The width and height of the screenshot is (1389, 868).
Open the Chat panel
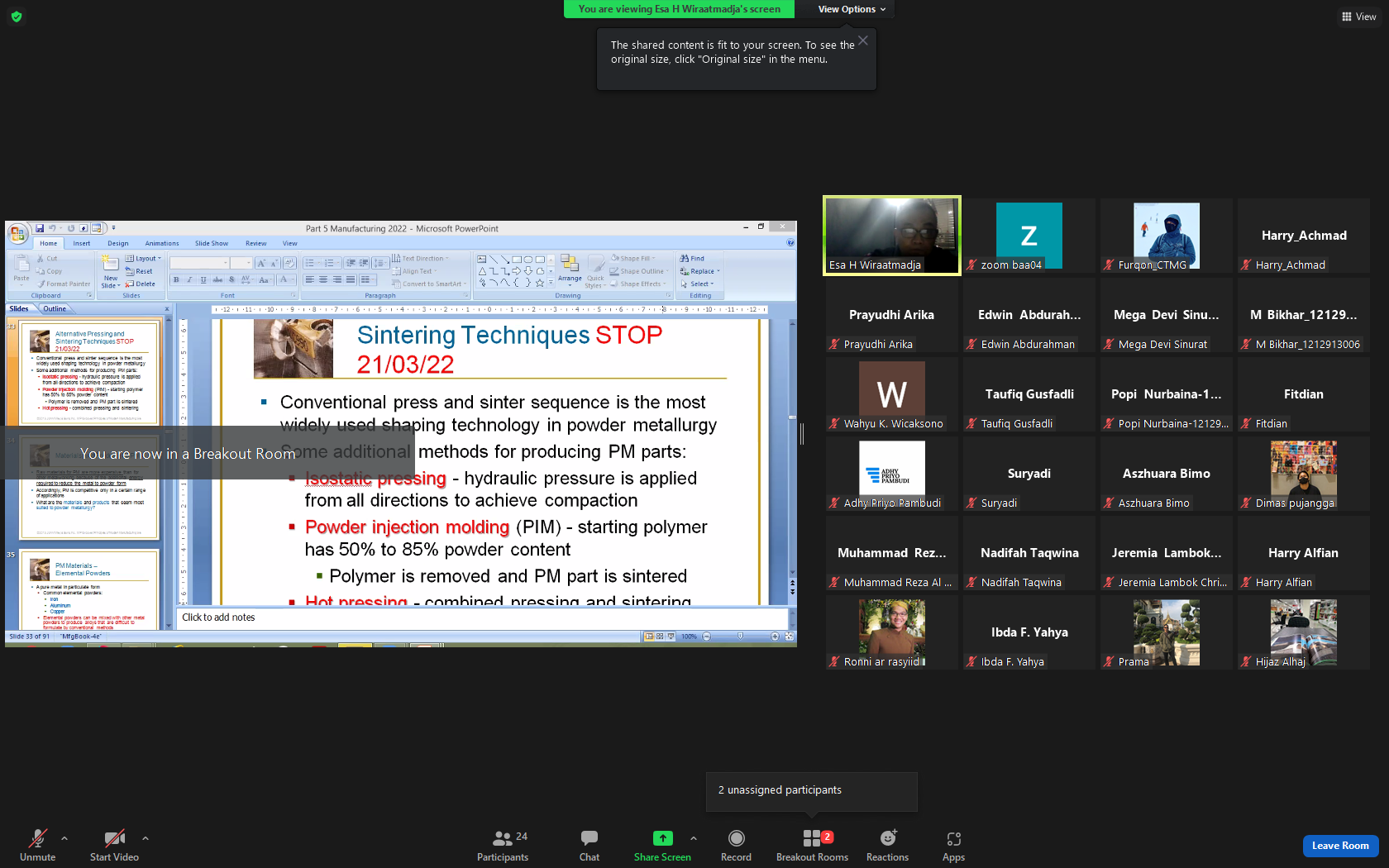pyautogui.click(x=589, y=845)
